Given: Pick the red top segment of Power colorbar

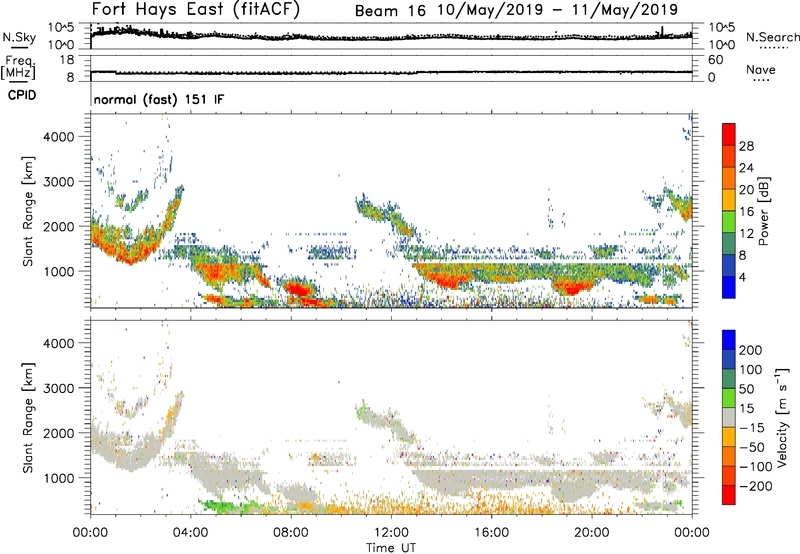Looking at the screenshot, I should pyautogui.click(x=729, y=135).
